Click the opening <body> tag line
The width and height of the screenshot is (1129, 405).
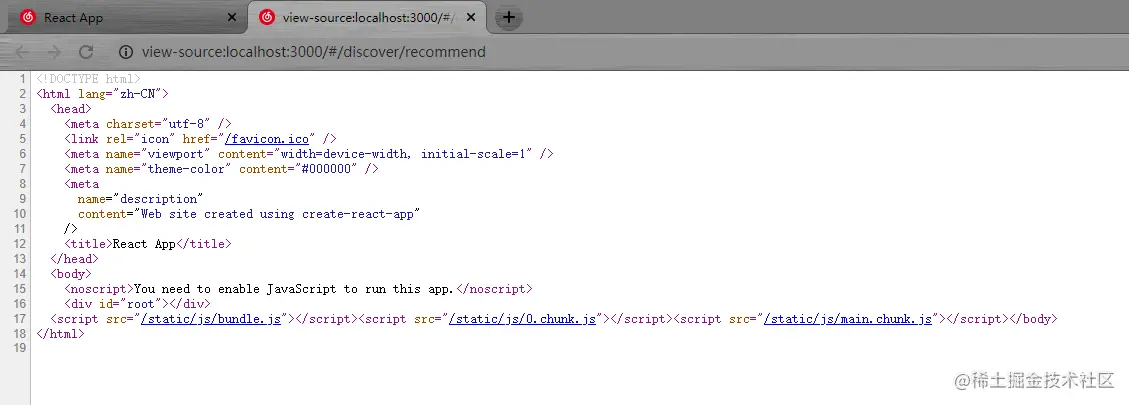[71, 274]
